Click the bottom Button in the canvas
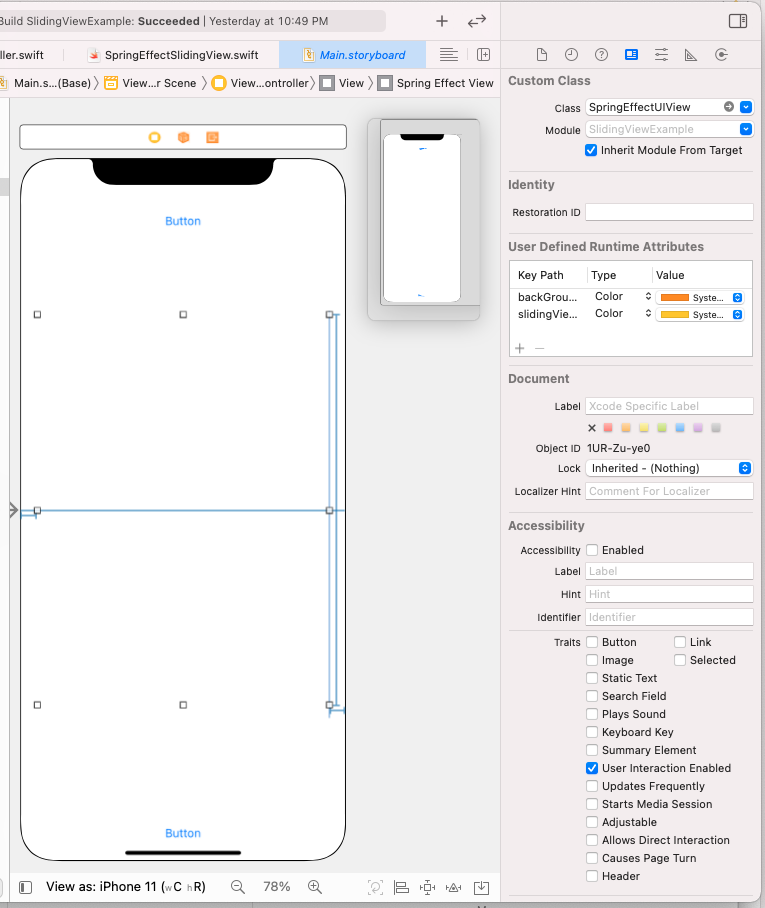The width and height of the screenshot is (765, 908). pyautogui.click(x=183, y=833)
